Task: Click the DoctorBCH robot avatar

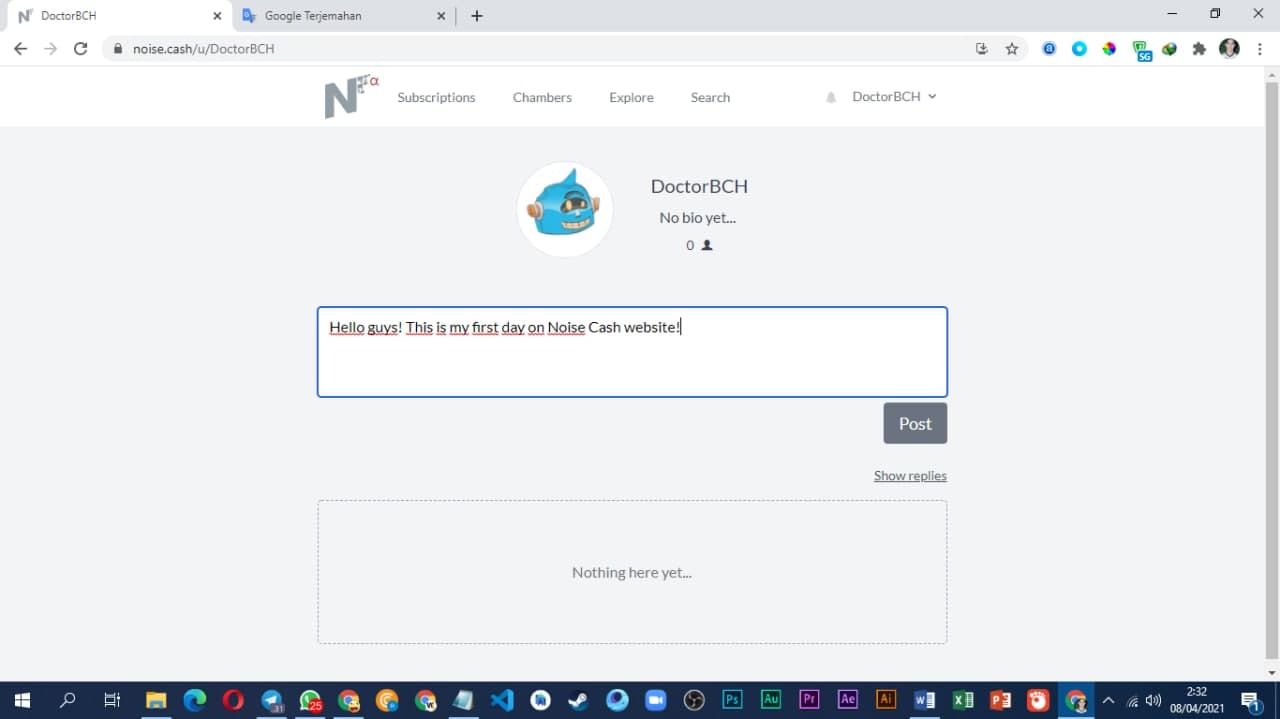Action: pos(565,209)
